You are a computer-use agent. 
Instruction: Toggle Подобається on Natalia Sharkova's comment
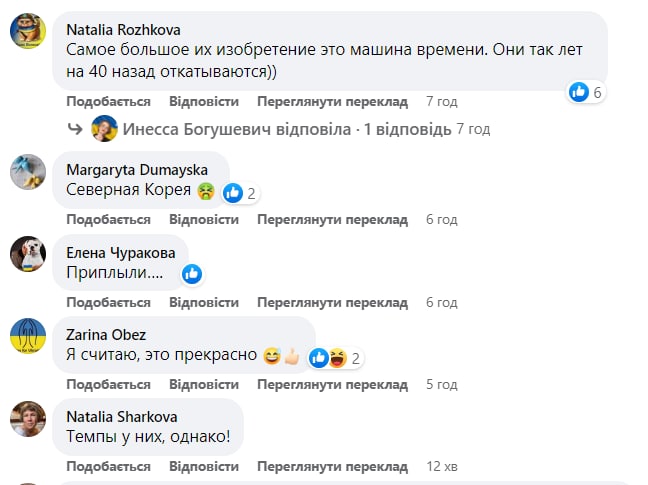(x=108, y=466)
